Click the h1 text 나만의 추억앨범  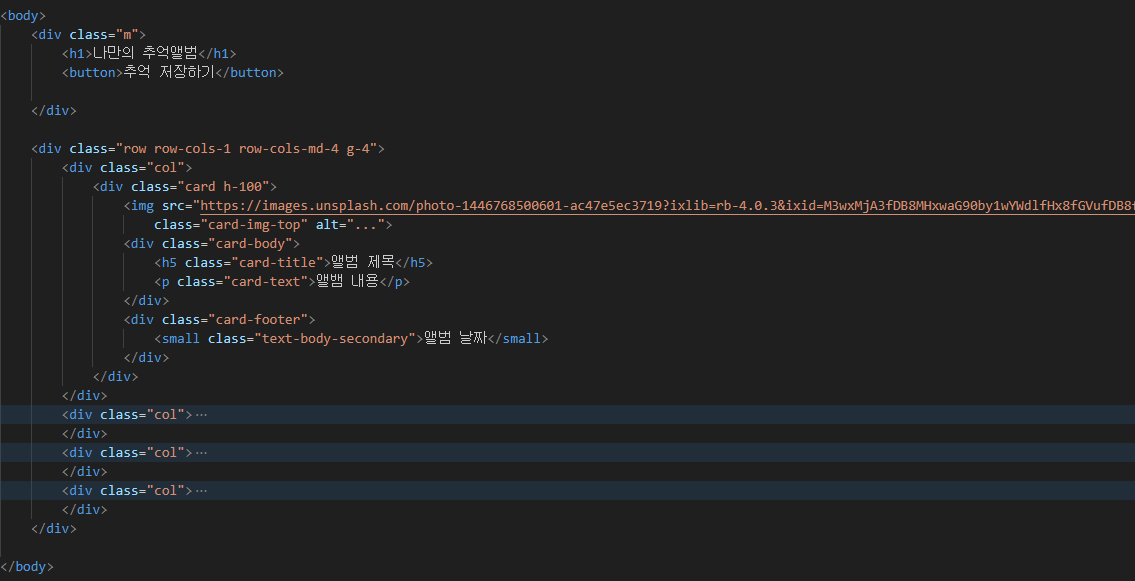pos(145,53)
